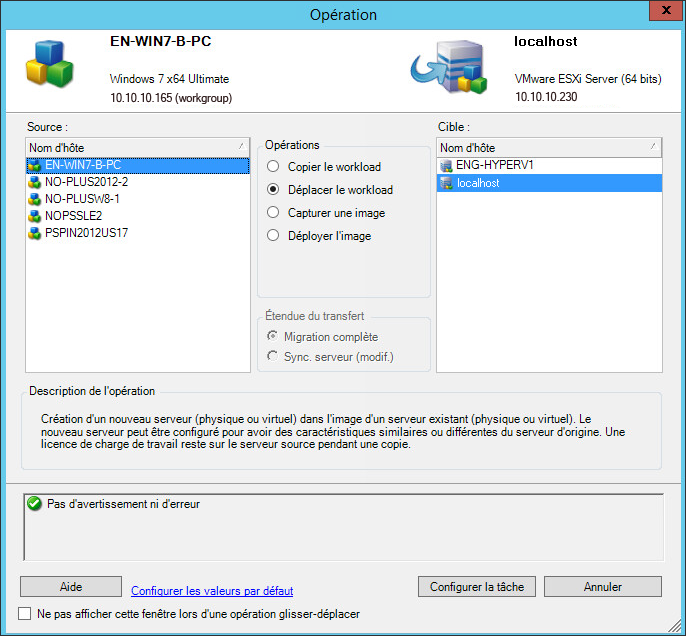686x636 pixels.
Task: Select the 'Copier le workload' radio option
Action: tap(273, 167)
